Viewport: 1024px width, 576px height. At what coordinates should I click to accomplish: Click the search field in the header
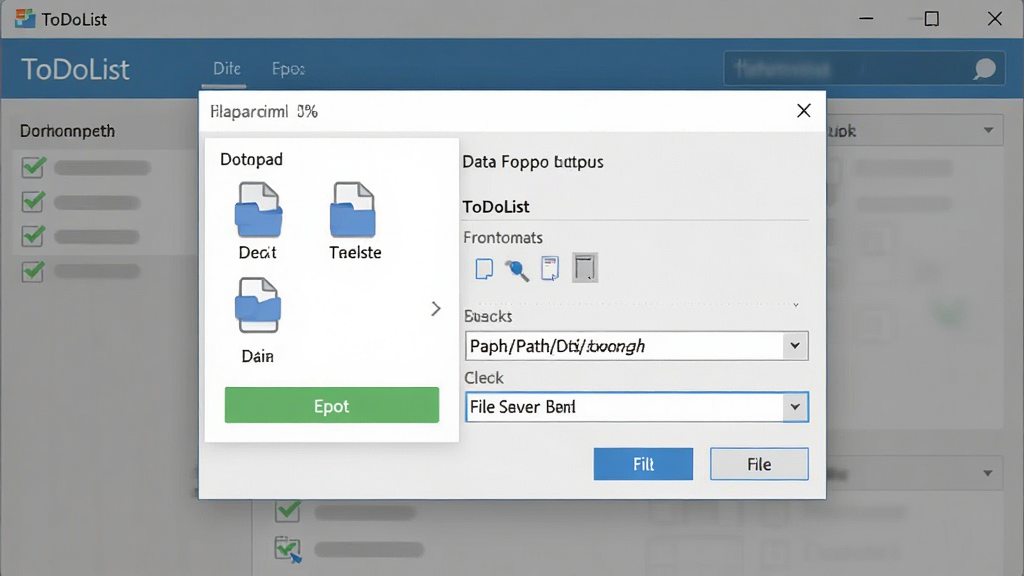(864, 69)
